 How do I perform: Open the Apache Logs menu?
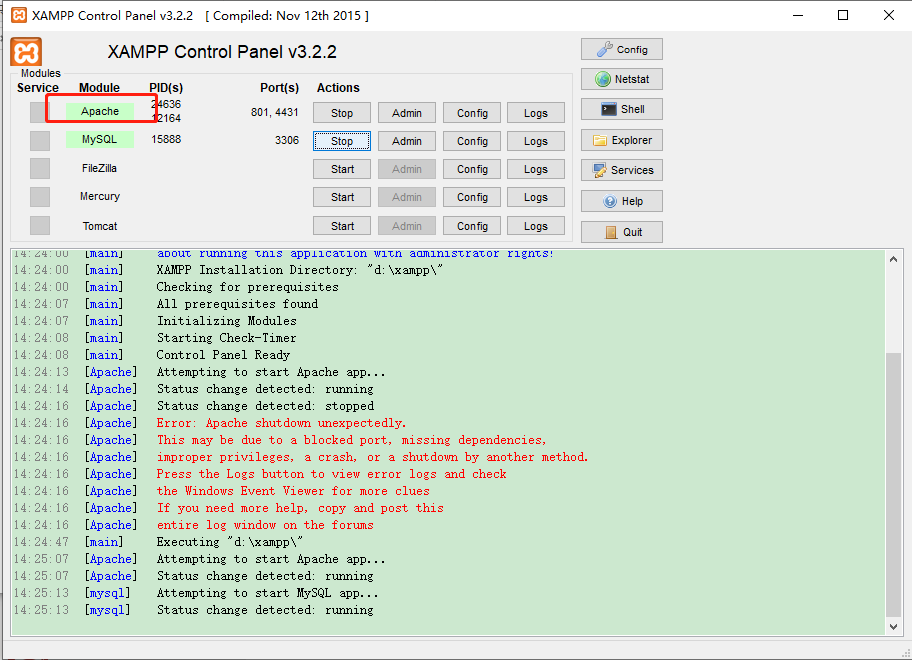point(536,113)
